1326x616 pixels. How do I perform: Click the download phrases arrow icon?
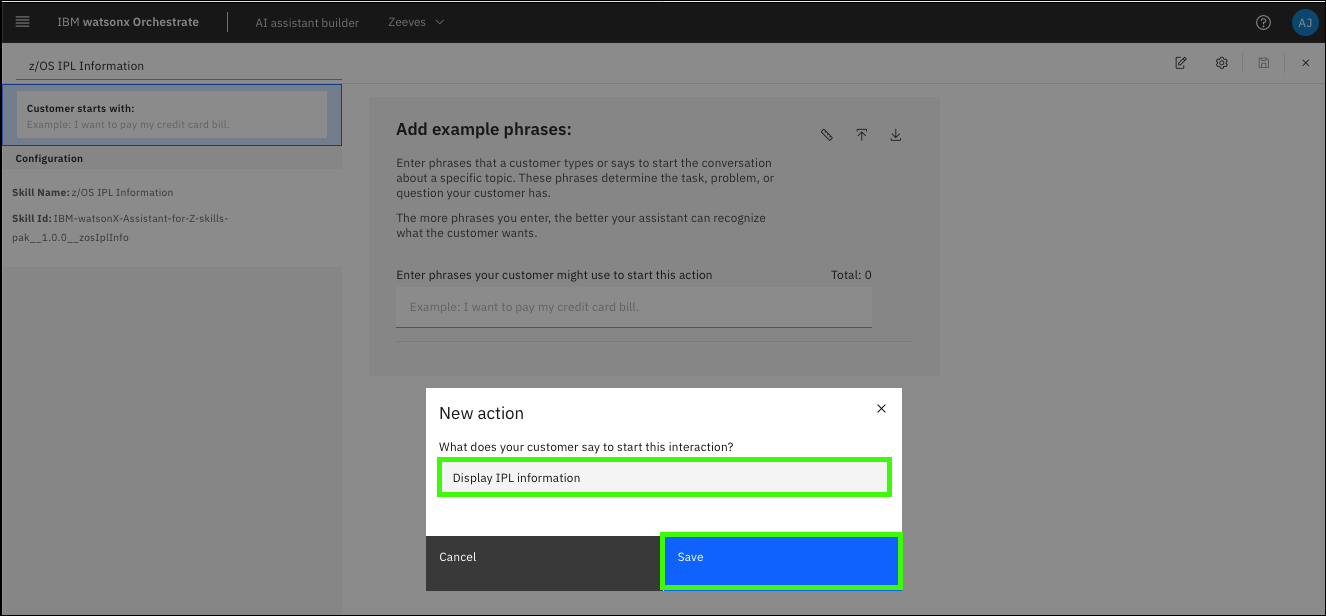[x=896, y=135]
